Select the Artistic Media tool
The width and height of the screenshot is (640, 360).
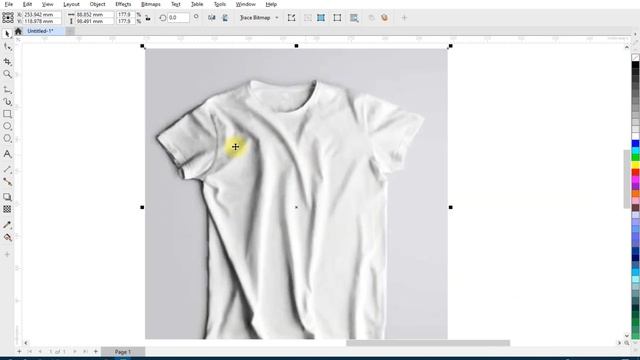[x=7, y=102]
